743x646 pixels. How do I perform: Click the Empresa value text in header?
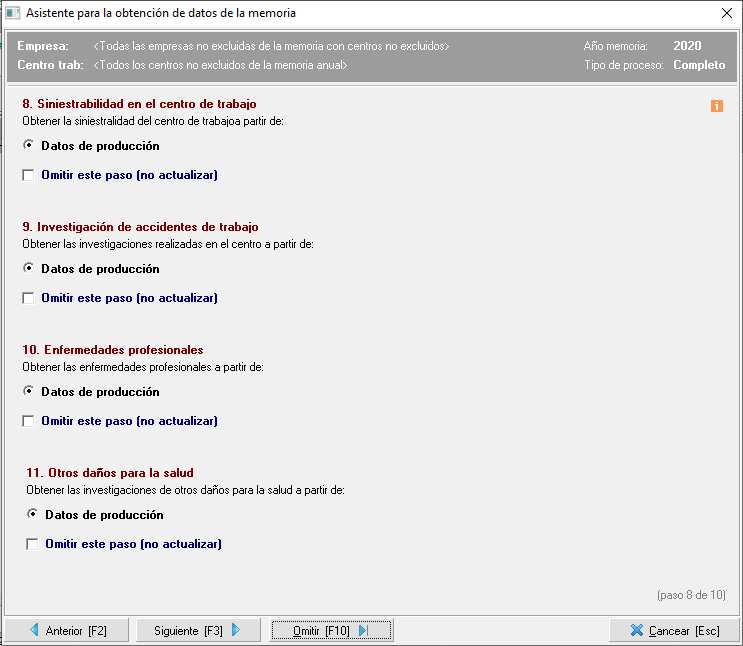271,47
